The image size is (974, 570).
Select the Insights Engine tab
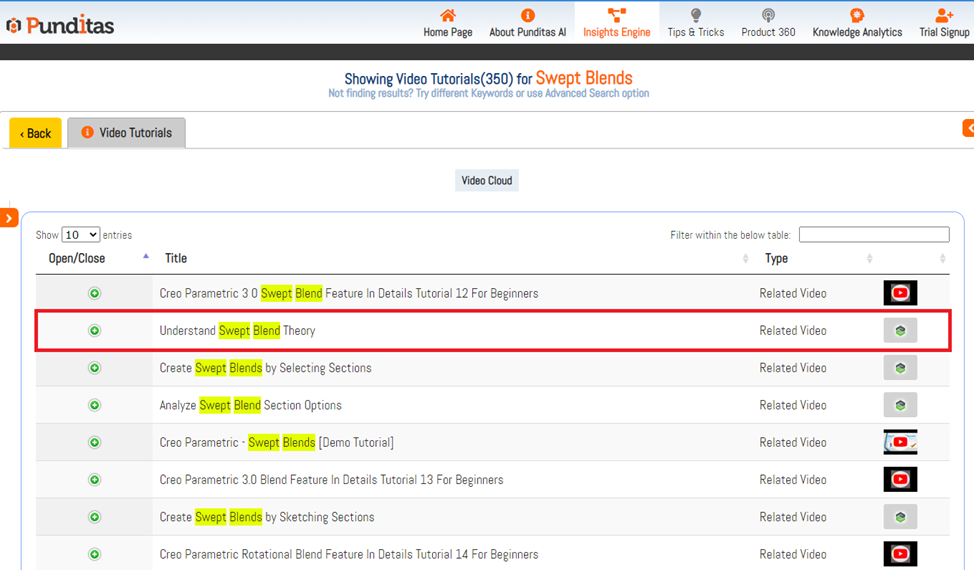pyautogui.click(x=616, y=22)
